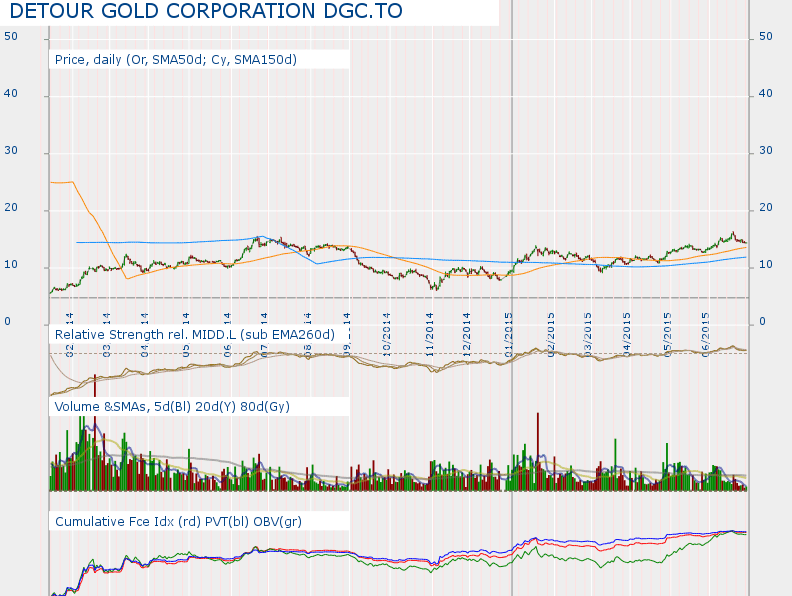Click the 'Relative Strength rel. MIDD.L (sub EMA260d)' label
The image size is (792, 596).
coord(194,334)
